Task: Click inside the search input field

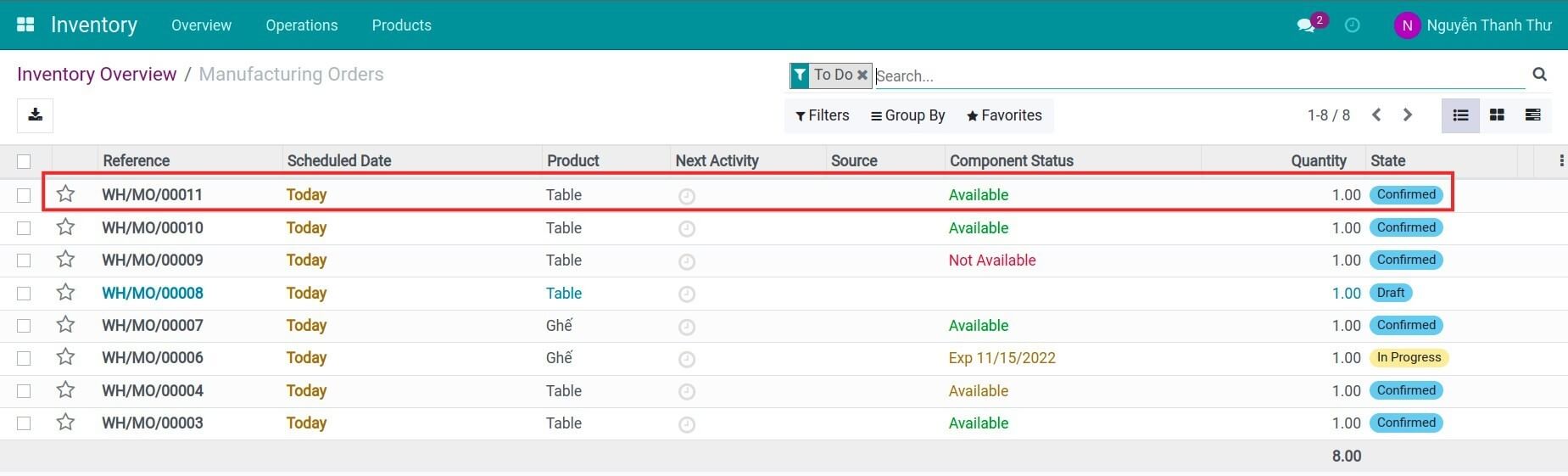Action: 1187,76
